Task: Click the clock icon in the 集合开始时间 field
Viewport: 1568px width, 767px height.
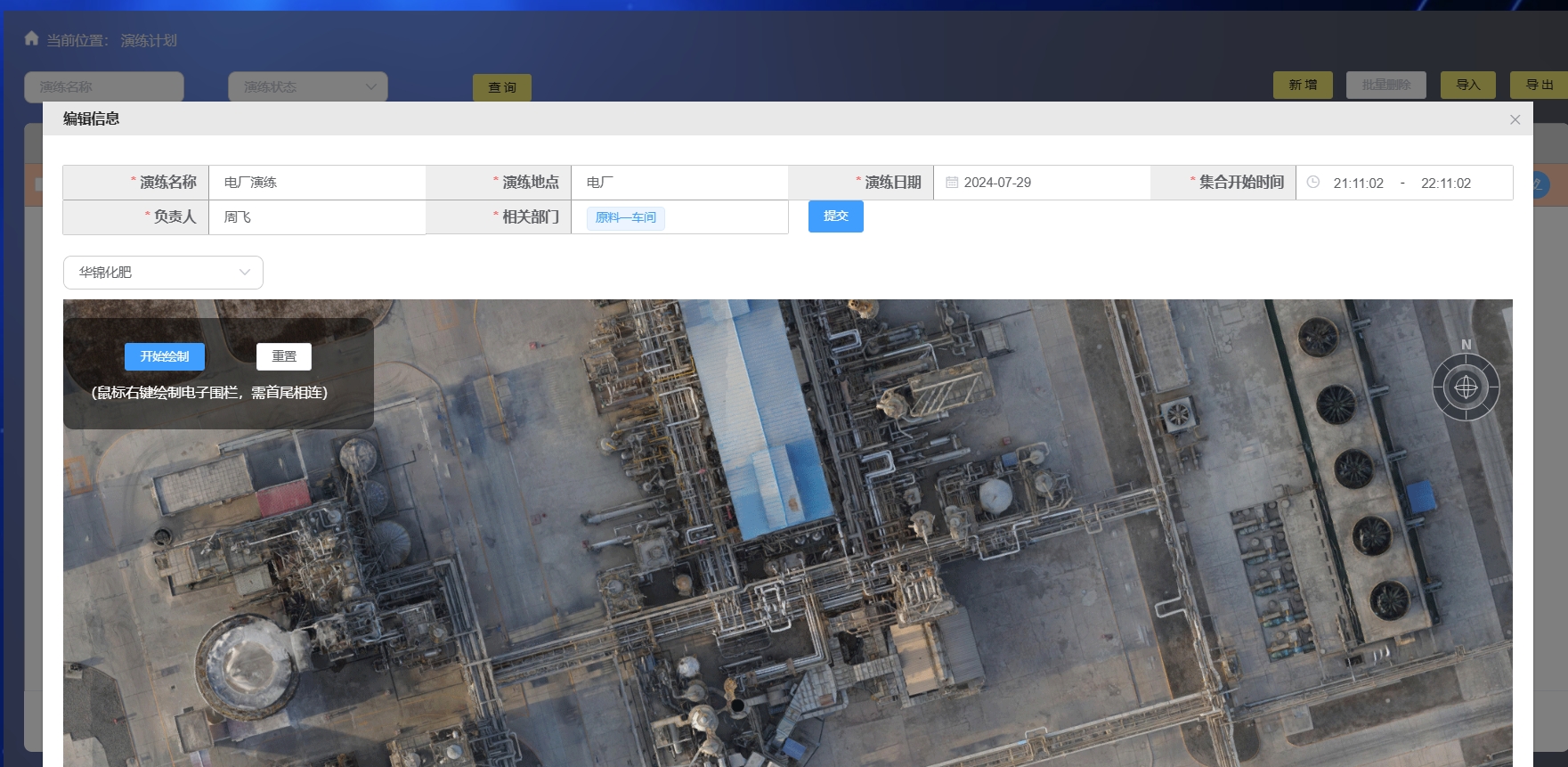Action: (x=1312, y=183)
